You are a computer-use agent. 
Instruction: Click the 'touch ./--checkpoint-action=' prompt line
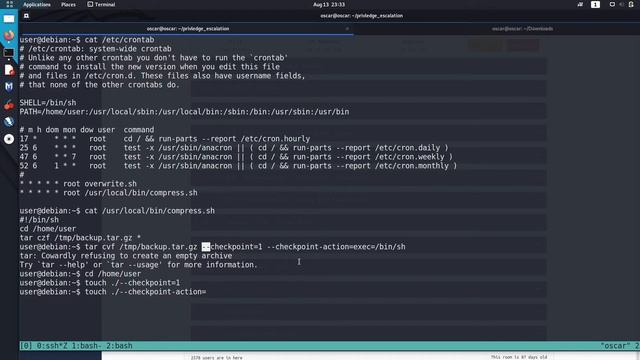click(113, 291)
